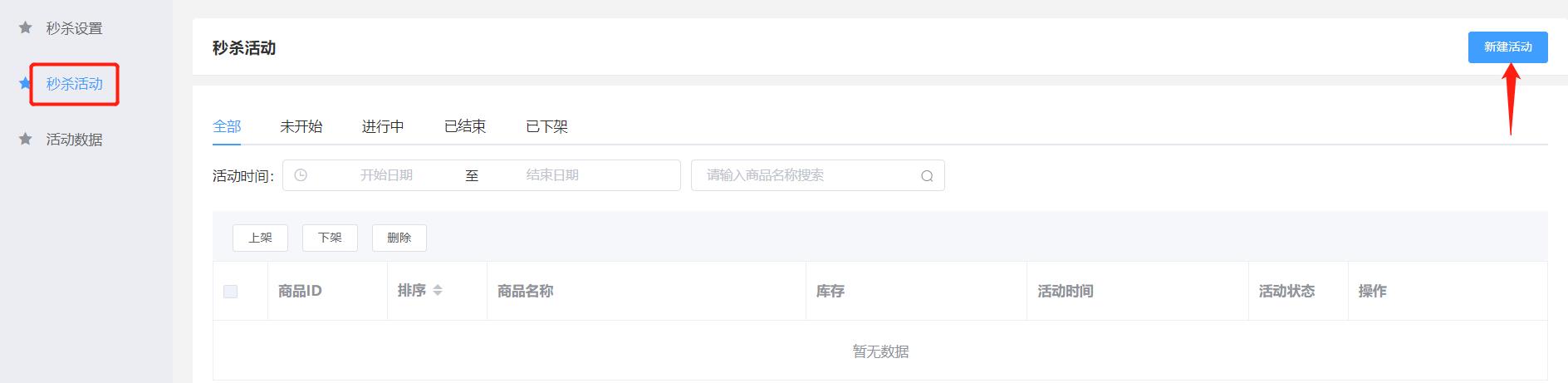
Task: Click the 下架 button
Action: (x=330, y=238)
